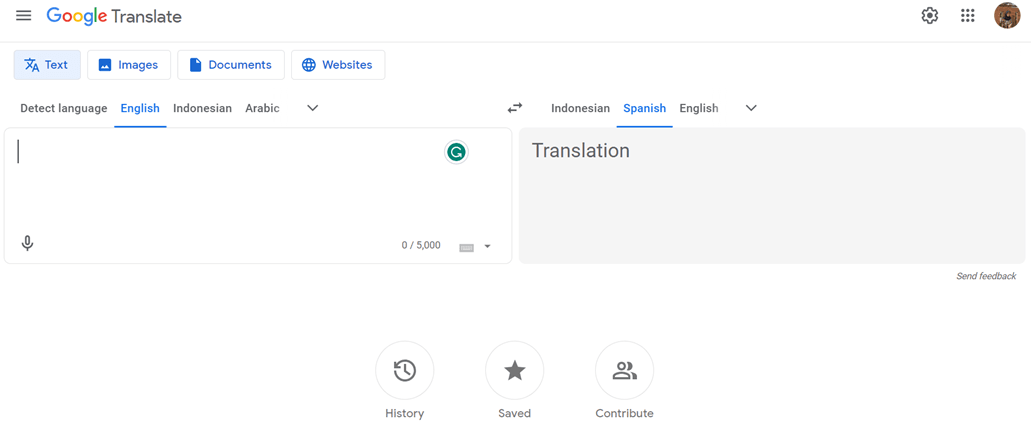
Task: Select Spanish as target language
Action: click(644, 109)
